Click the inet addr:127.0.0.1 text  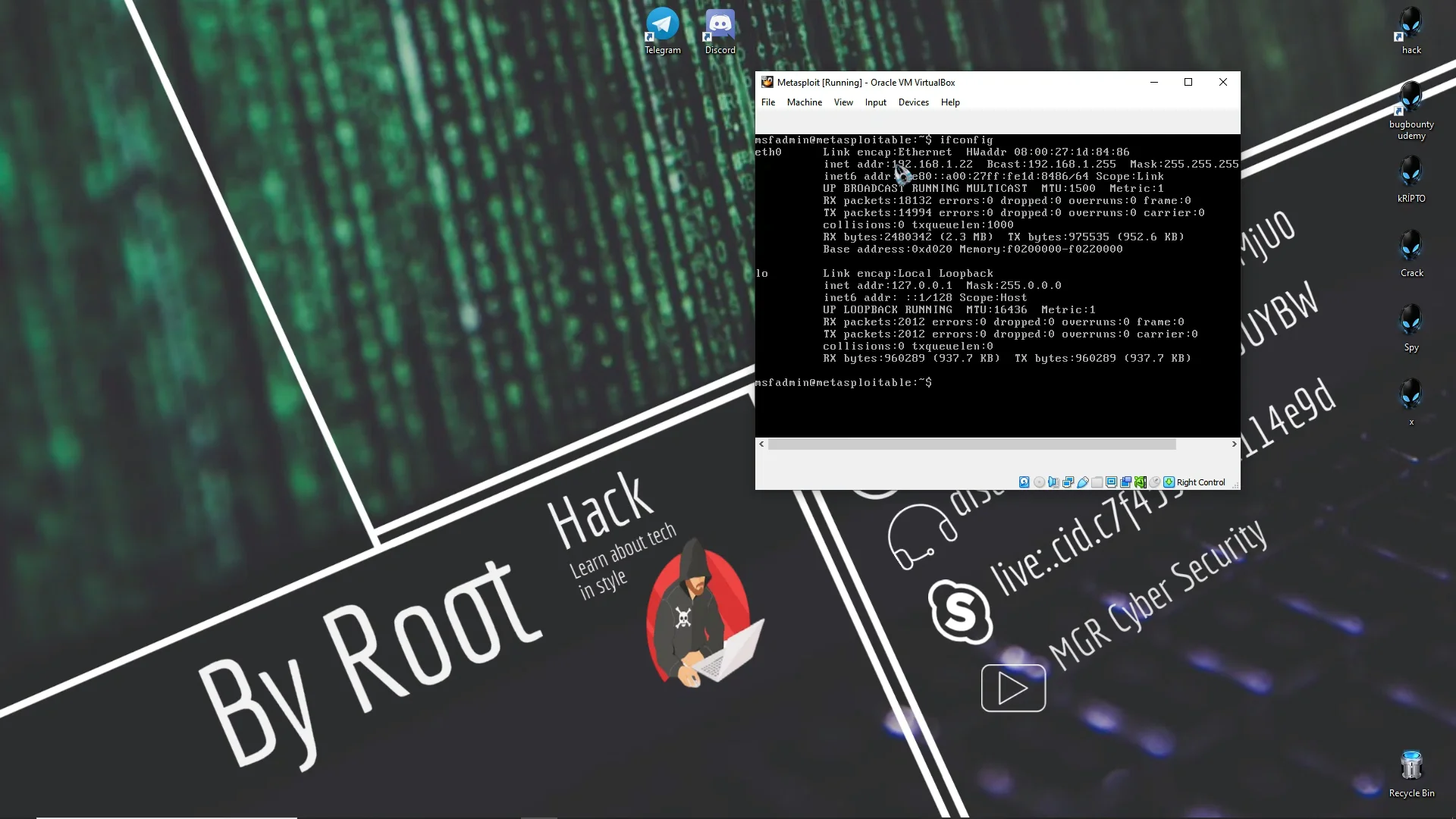pyautogui.click(x=888, y=286)
